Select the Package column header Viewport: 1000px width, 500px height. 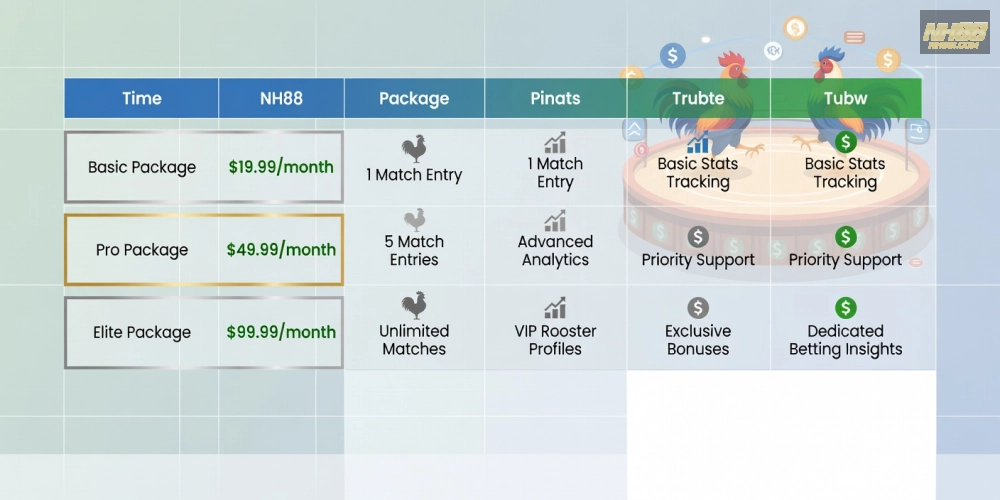point(414,98)
